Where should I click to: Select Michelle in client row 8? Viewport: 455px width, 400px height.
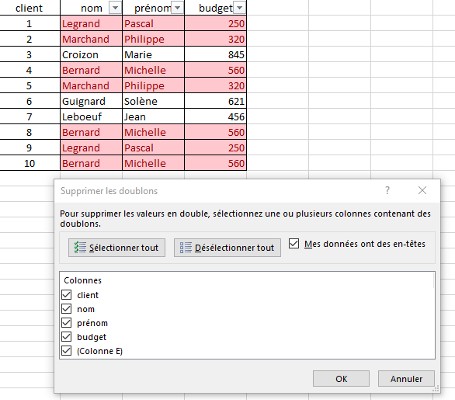click(153, 132)
